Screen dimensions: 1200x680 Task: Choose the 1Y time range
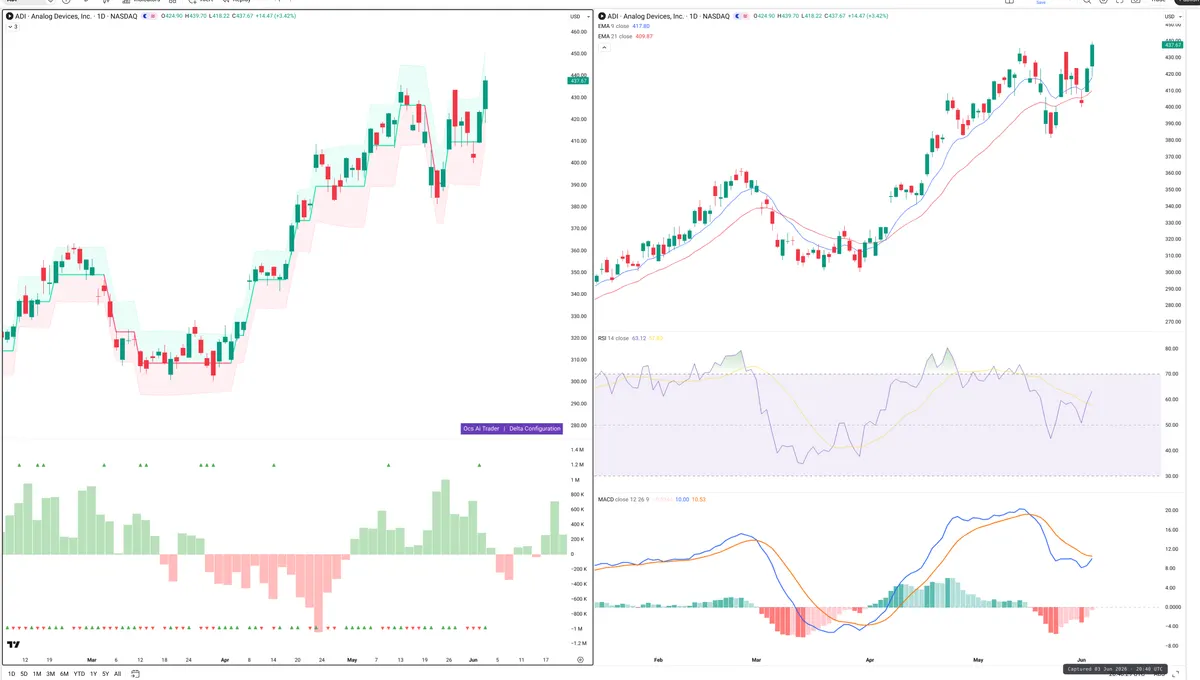click(x=93, y=674)
